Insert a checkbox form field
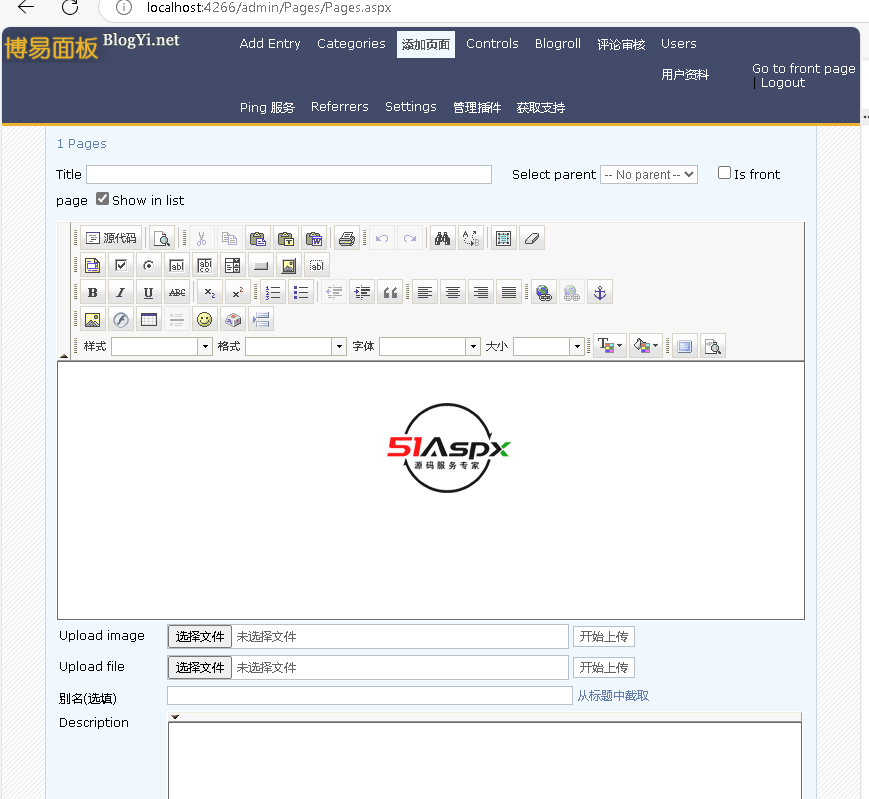 pos(121,265)
